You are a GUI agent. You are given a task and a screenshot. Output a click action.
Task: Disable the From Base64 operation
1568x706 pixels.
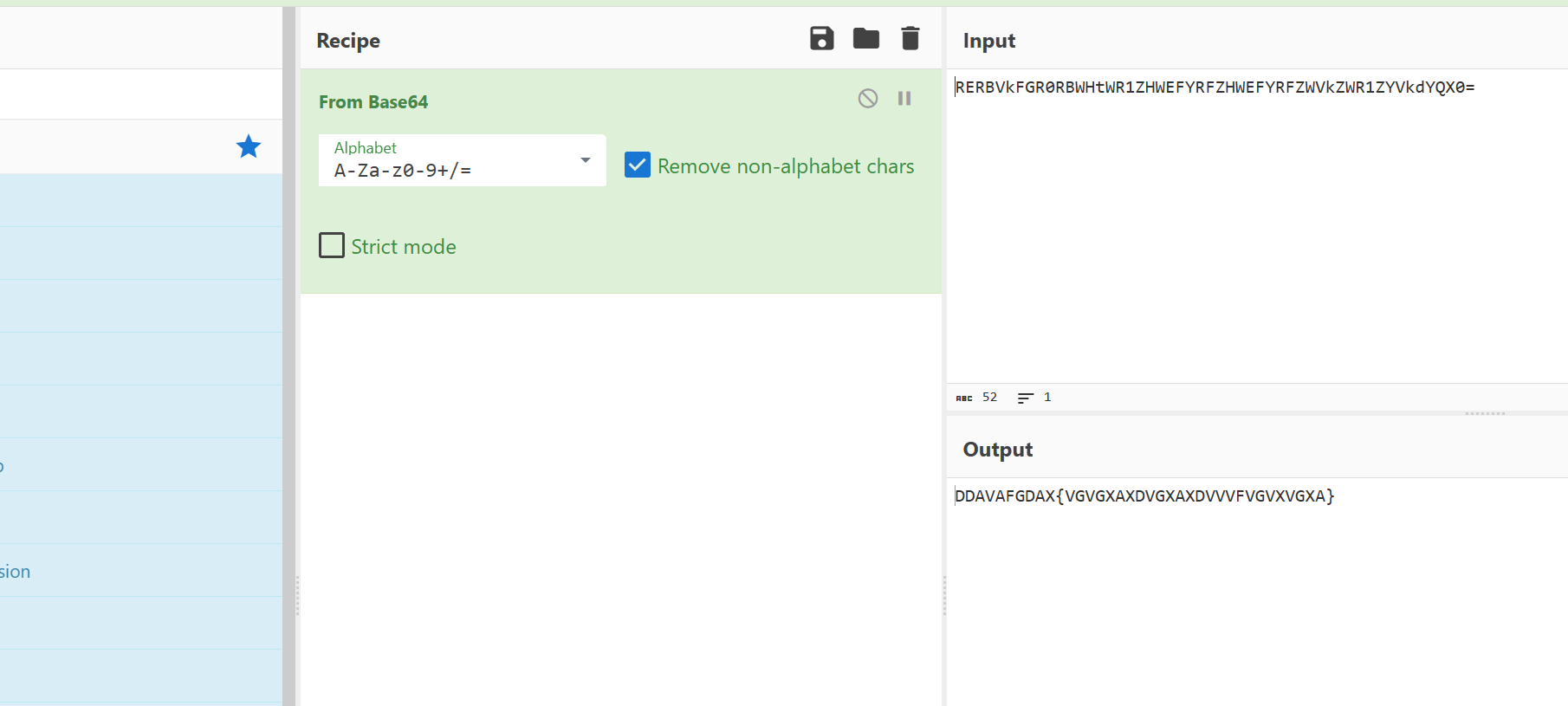(x=867, y=99)
